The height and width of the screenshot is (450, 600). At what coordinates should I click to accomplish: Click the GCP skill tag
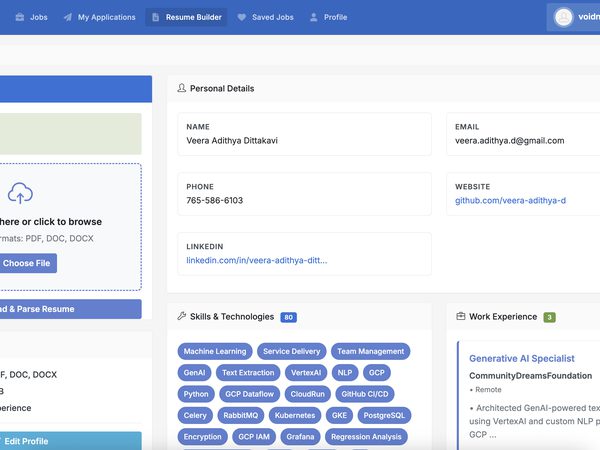coord(377,373)
